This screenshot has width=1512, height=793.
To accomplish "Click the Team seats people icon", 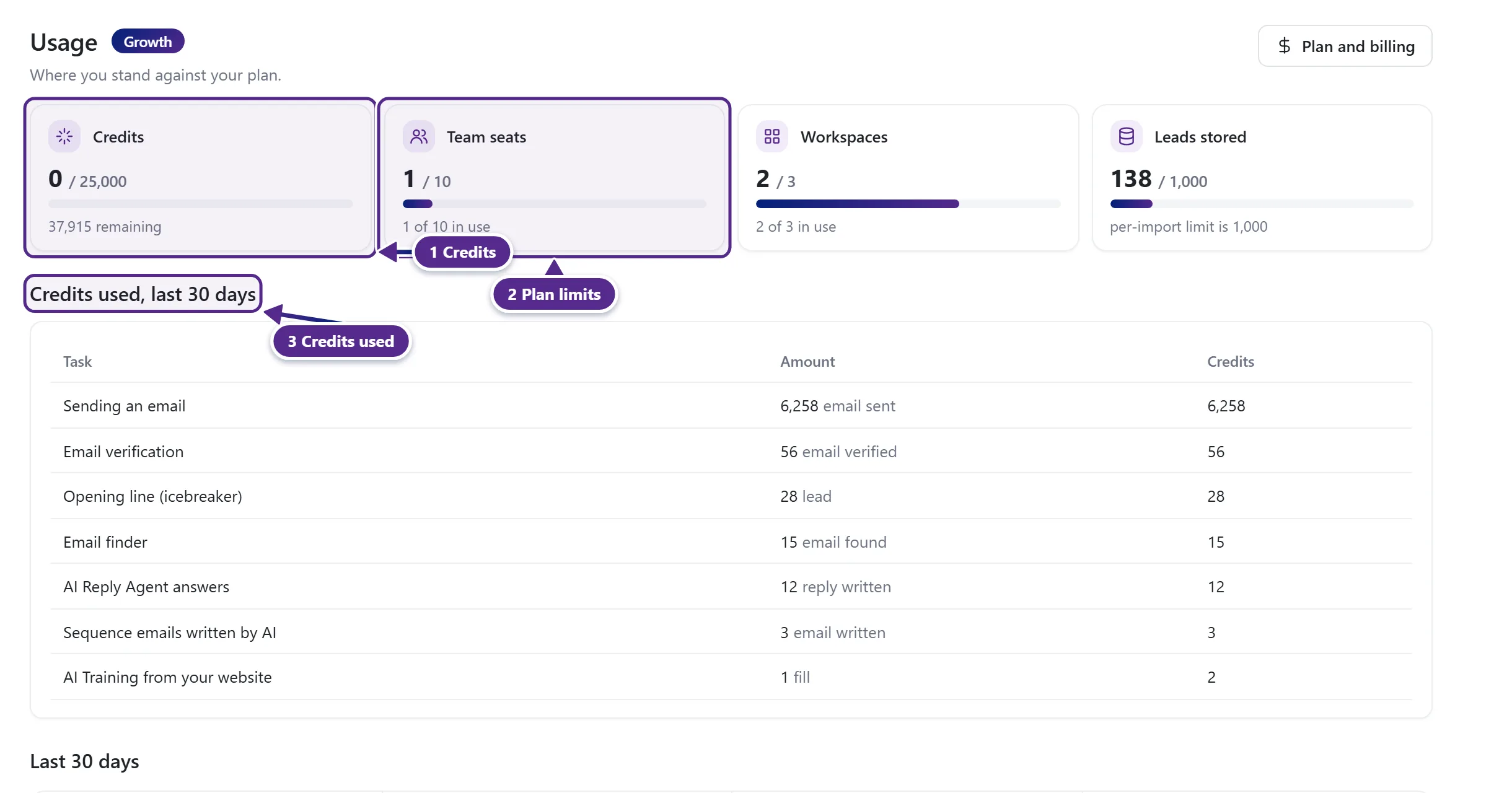I will point(419,136).
